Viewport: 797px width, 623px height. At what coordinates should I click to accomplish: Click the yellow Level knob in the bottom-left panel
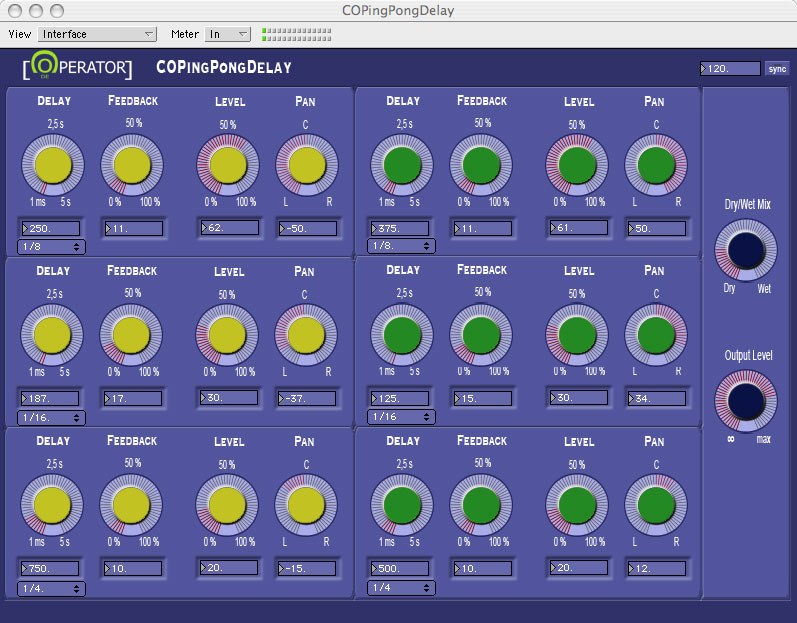click(x=227, y=505)
